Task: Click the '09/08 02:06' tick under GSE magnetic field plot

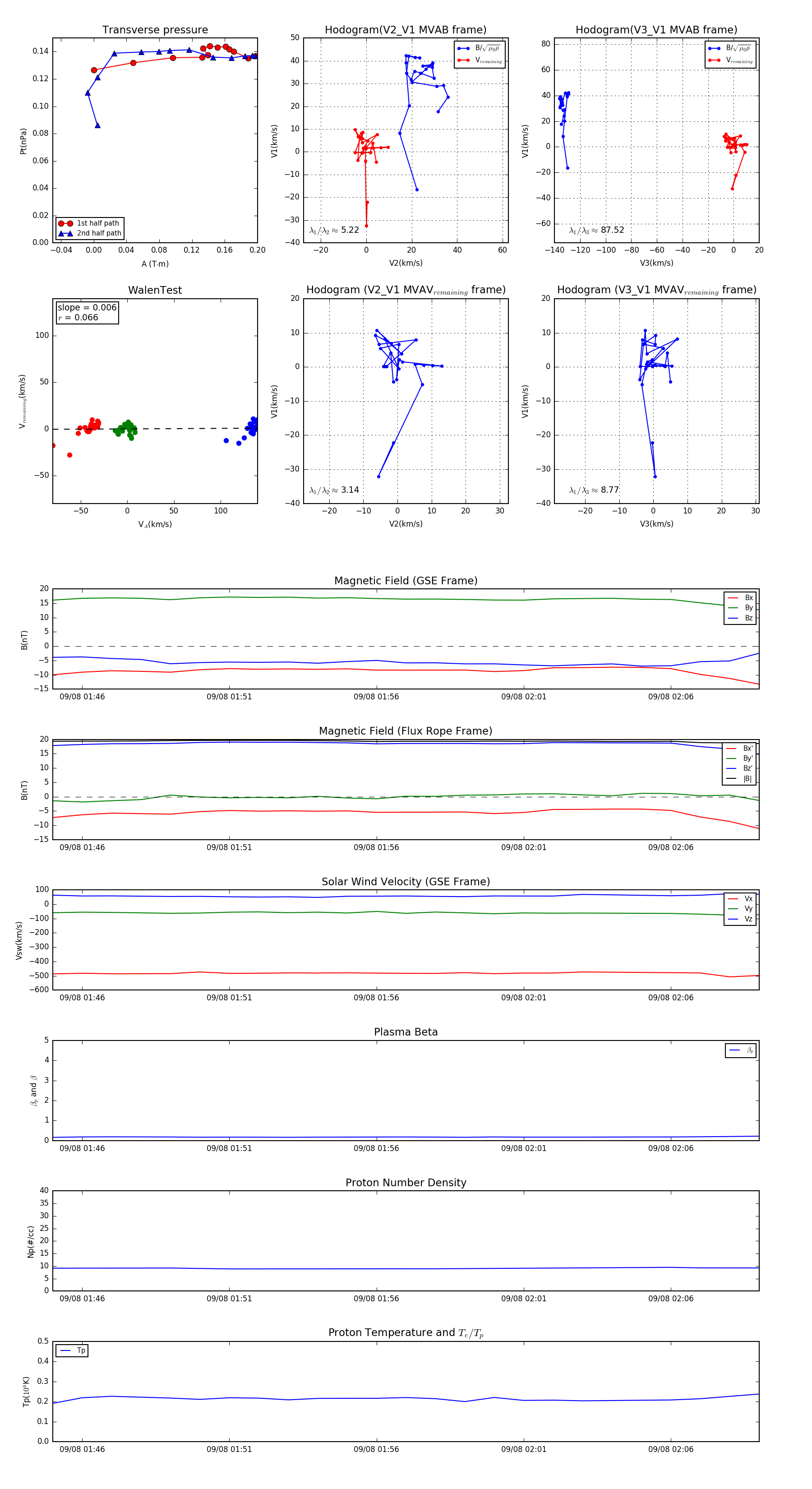Action: 670,697
